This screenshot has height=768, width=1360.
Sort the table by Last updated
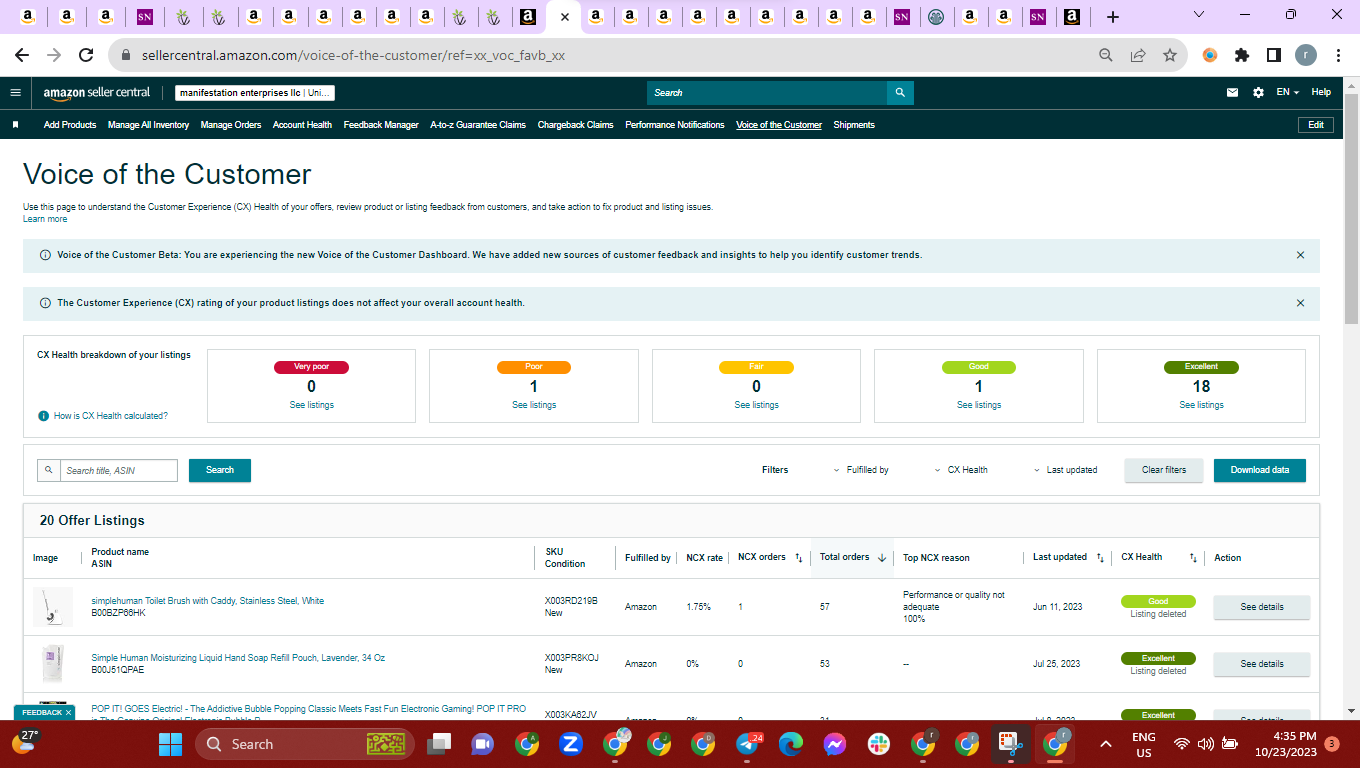(1100, 558)
